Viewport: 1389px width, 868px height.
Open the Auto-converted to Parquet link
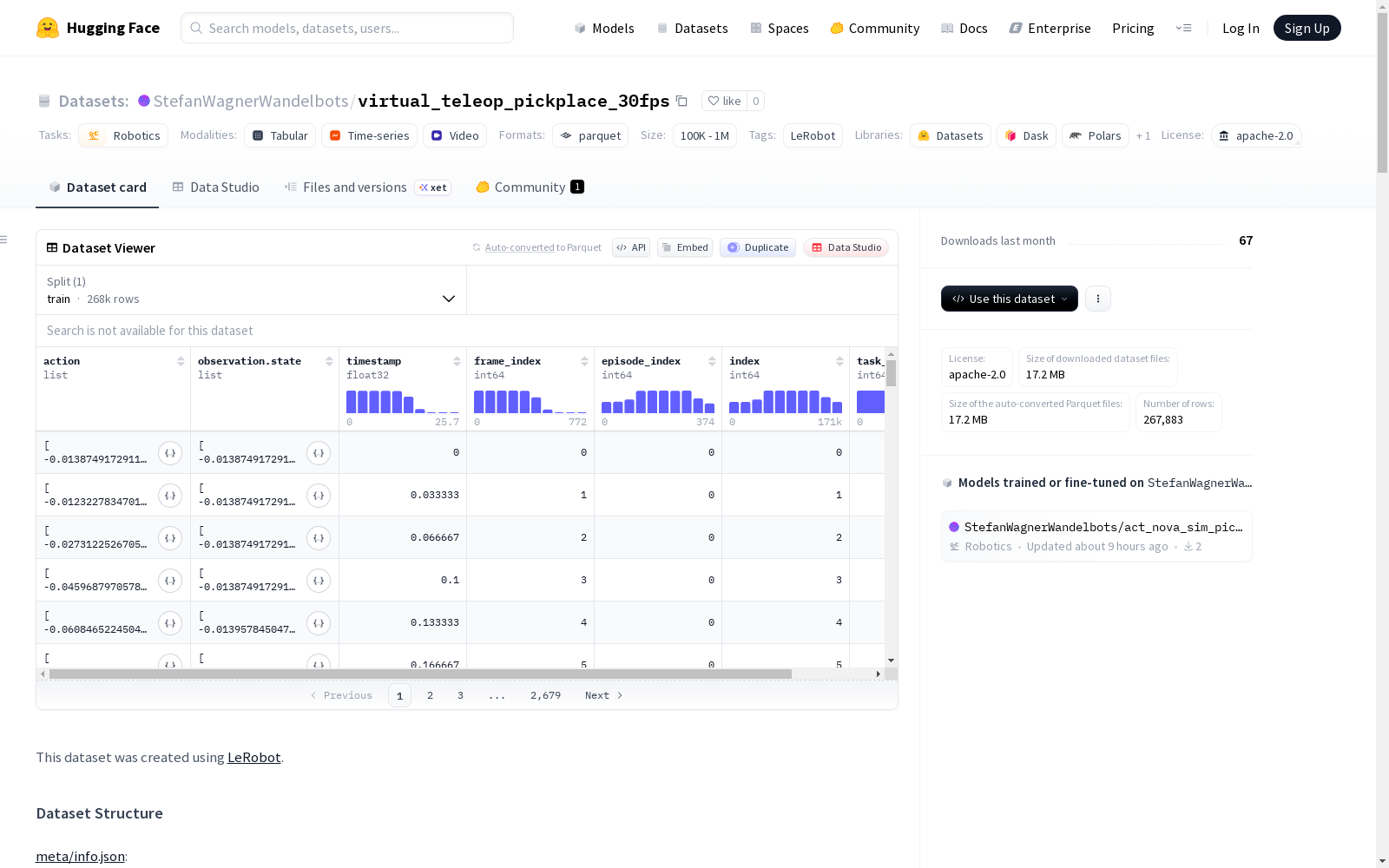pos(543,247)
